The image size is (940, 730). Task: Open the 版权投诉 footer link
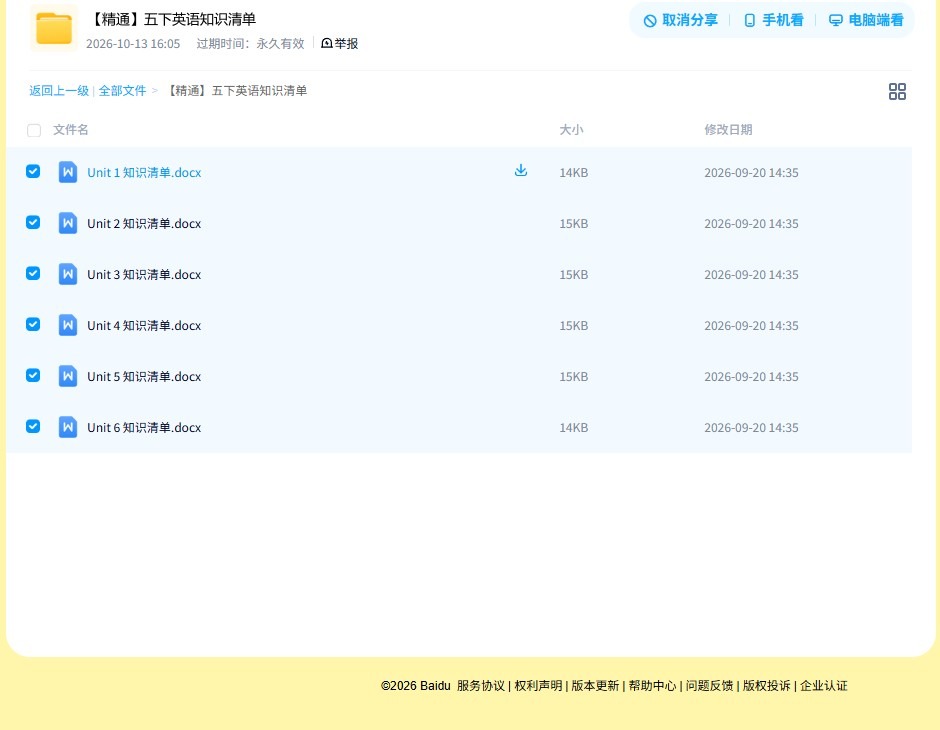pos(767,686)
